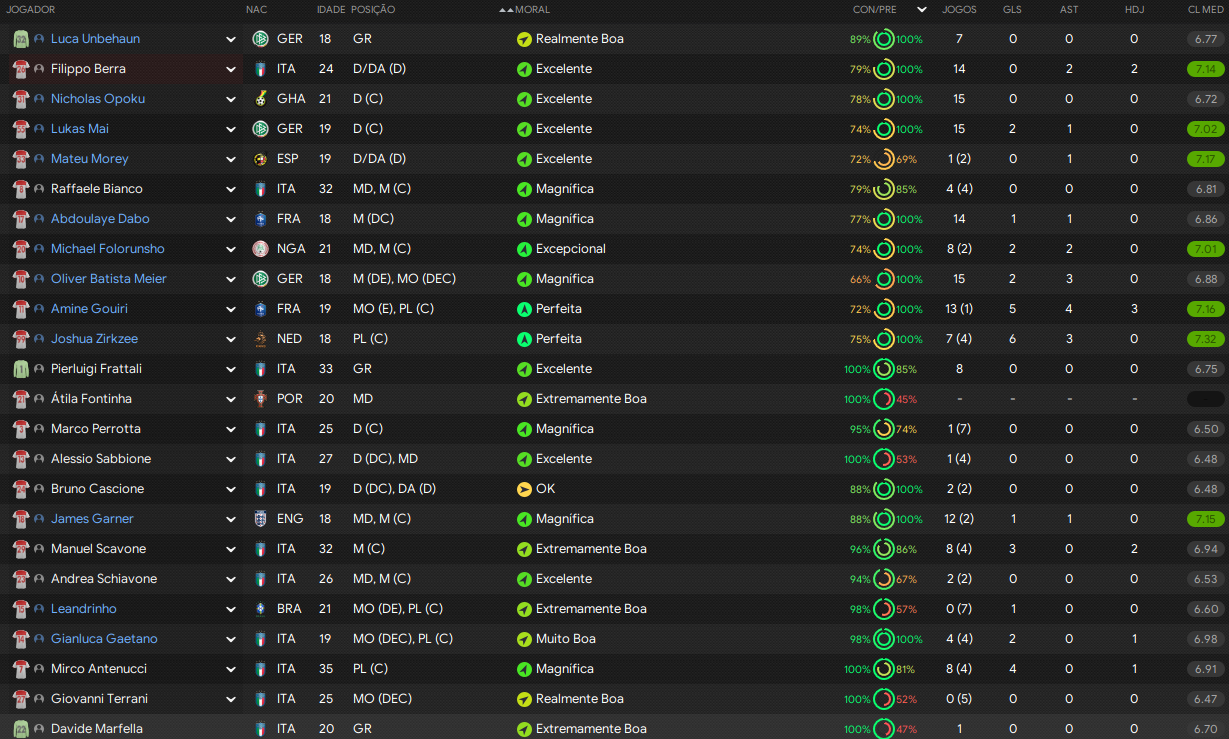This screenshot has height=739, width=1229.
Task: Click Pierluigi Frattali's goalkeeper shirt icon
Action: point(21,369)
